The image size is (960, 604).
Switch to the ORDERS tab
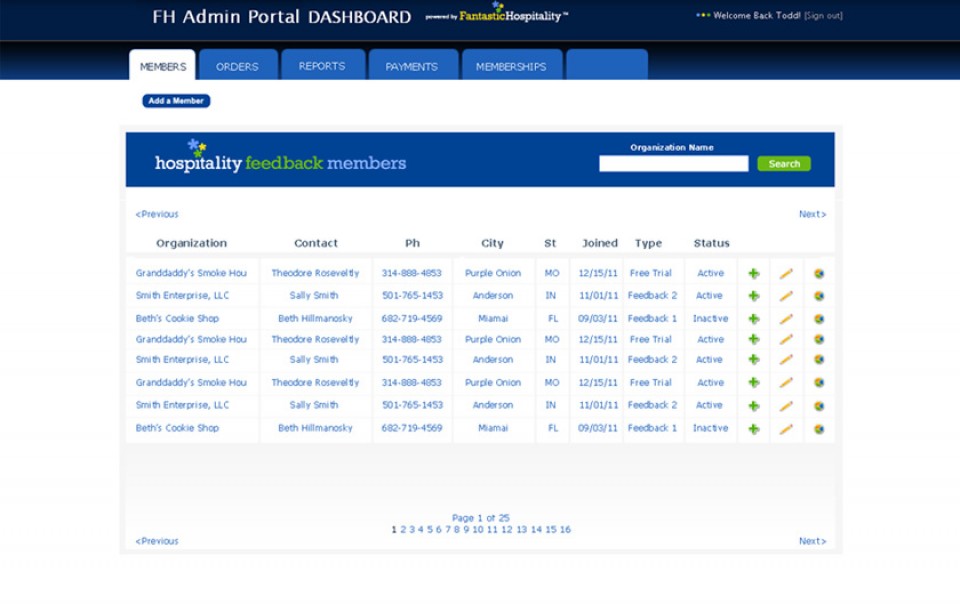tap(237, 67)
